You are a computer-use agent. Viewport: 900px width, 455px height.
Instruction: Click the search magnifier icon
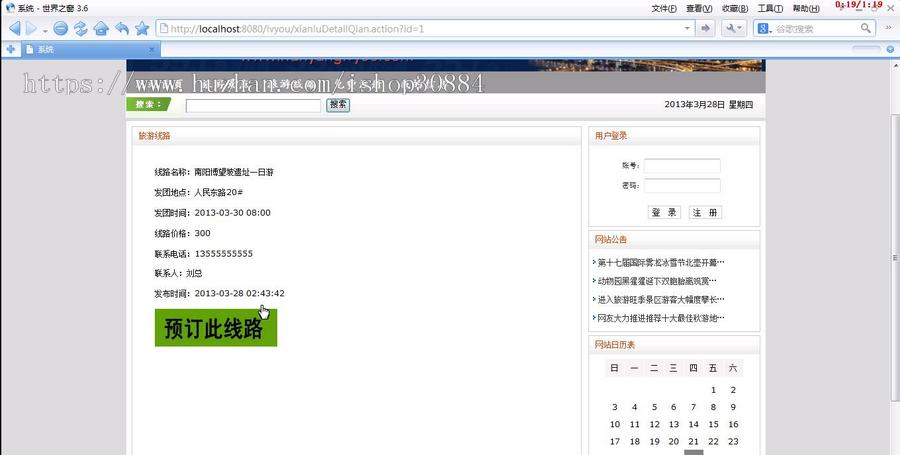866,28
